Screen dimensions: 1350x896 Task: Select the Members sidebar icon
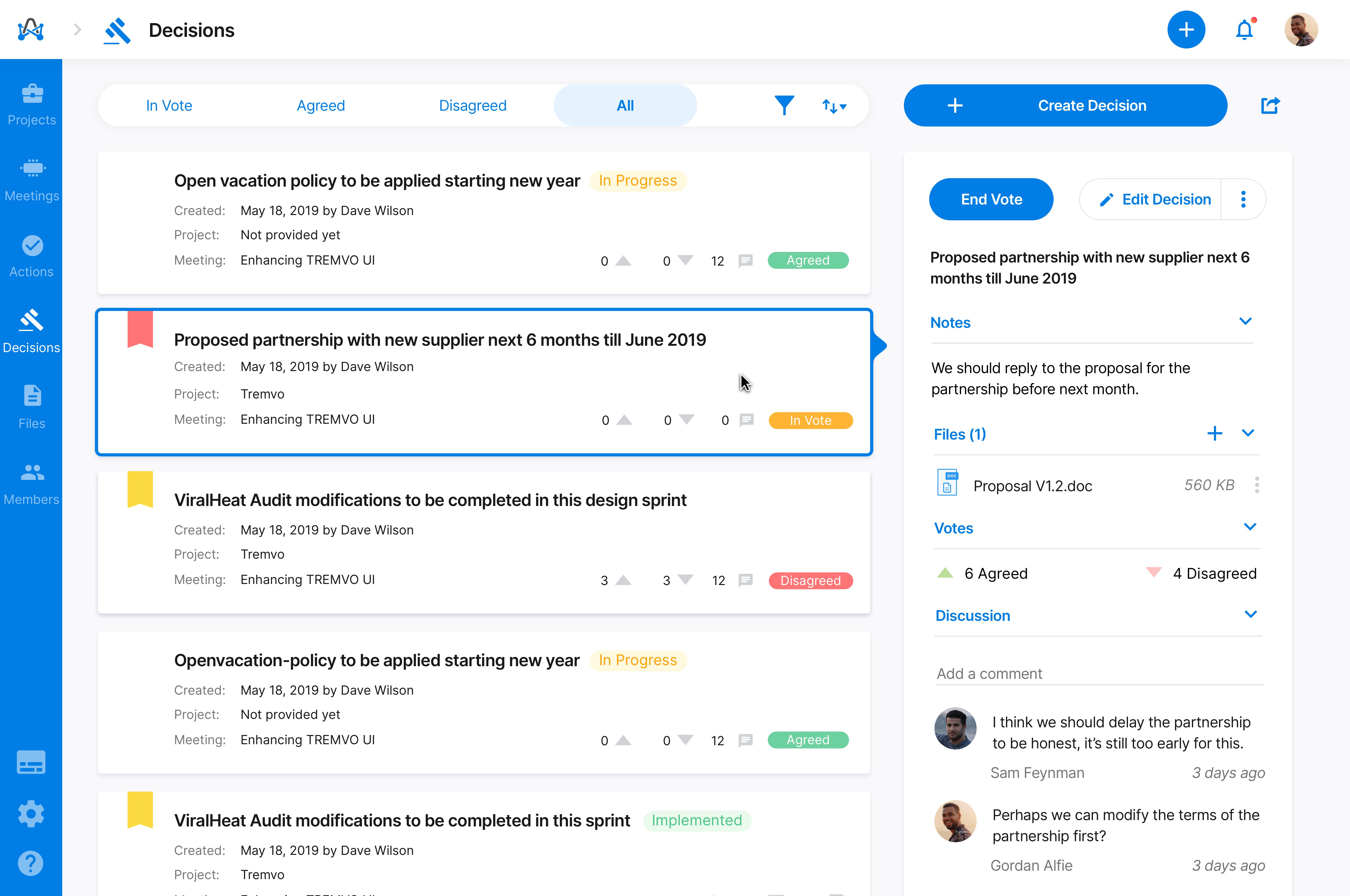(x=31, y=480)
